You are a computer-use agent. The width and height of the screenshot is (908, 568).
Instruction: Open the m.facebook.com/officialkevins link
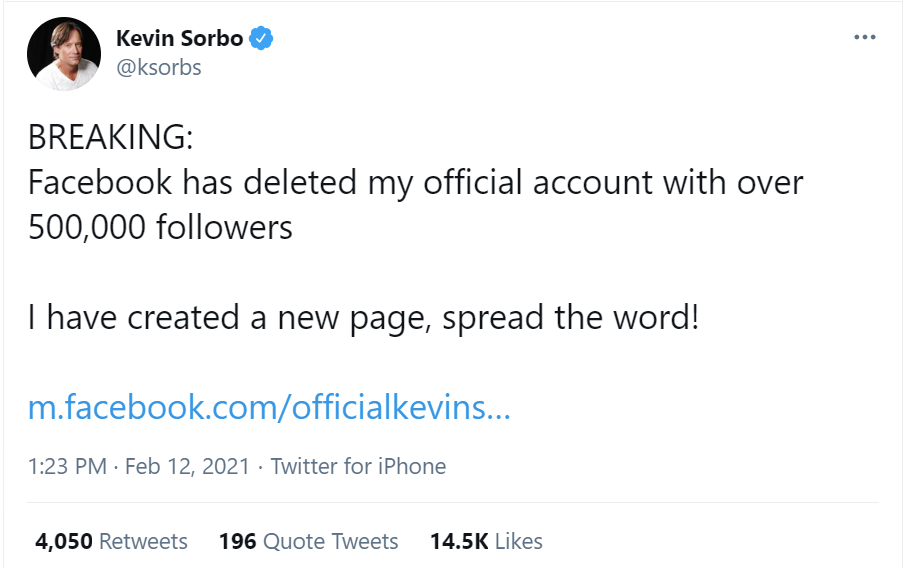(269, 408)
